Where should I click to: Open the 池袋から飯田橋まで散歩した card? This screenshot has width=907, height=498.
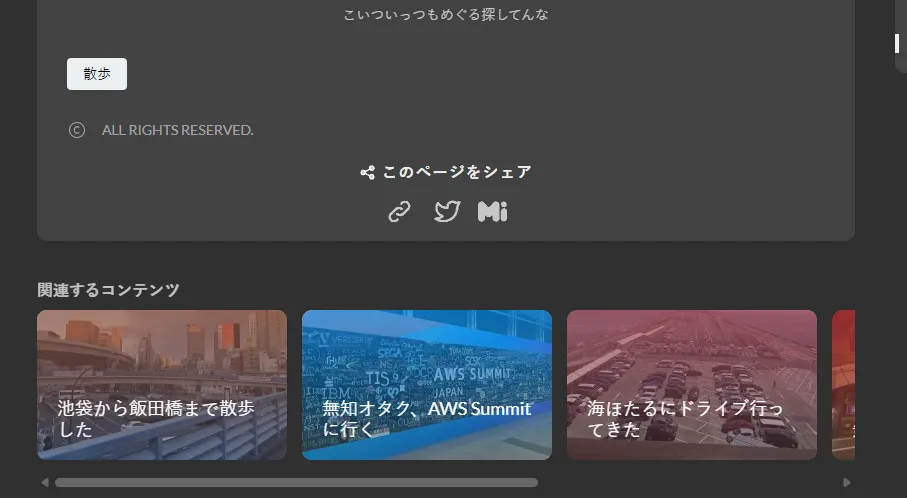click(162, 385)
